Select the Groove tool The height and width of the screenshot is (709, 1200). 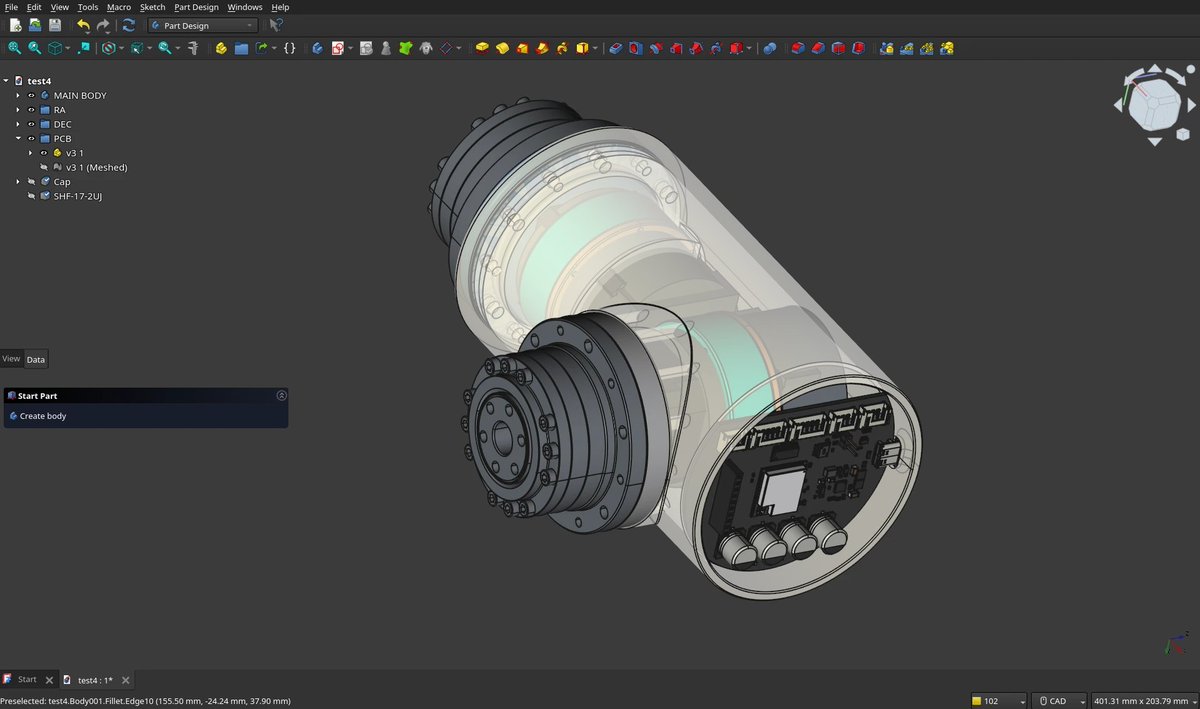pyautogui.click(x=656, y=47)
